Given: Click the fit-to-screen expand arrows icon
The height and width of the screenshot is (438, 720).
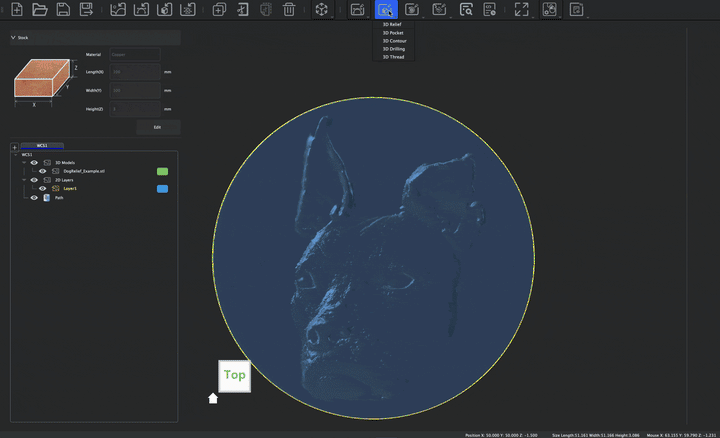Looking at the screenshot, I should (522, 9).
